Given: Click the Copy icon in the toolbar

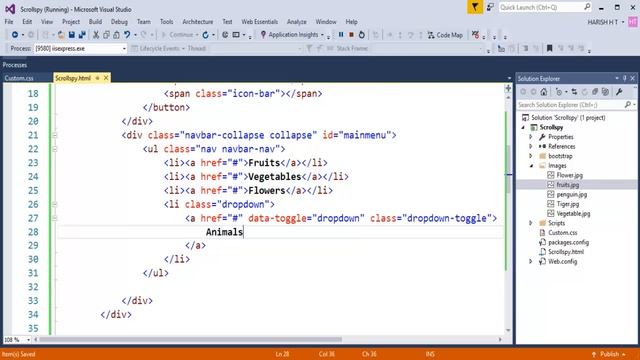Looking at the screenshot, I should 106,35.
